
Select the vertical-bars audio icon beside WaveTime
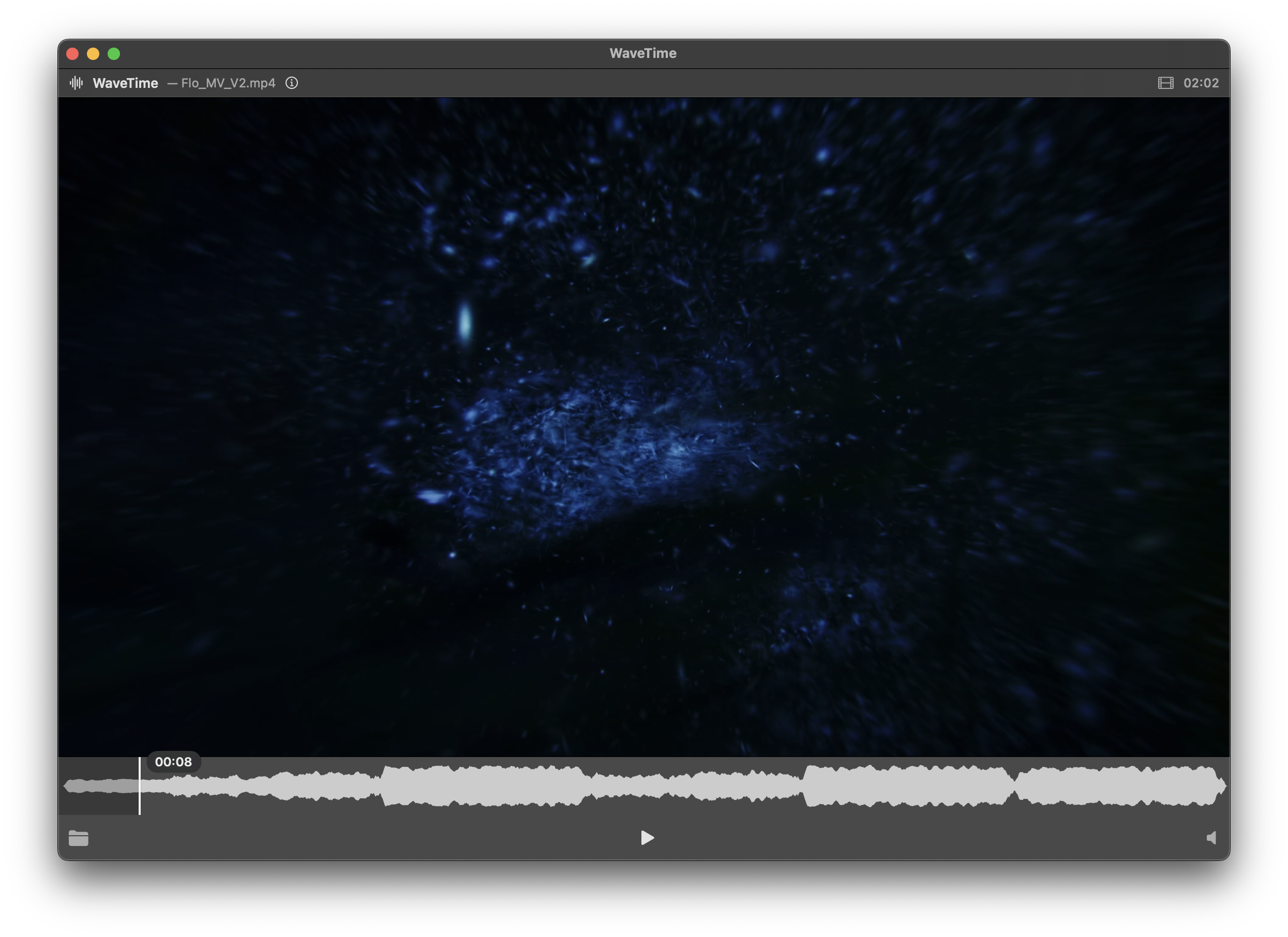tap(77, 83)
